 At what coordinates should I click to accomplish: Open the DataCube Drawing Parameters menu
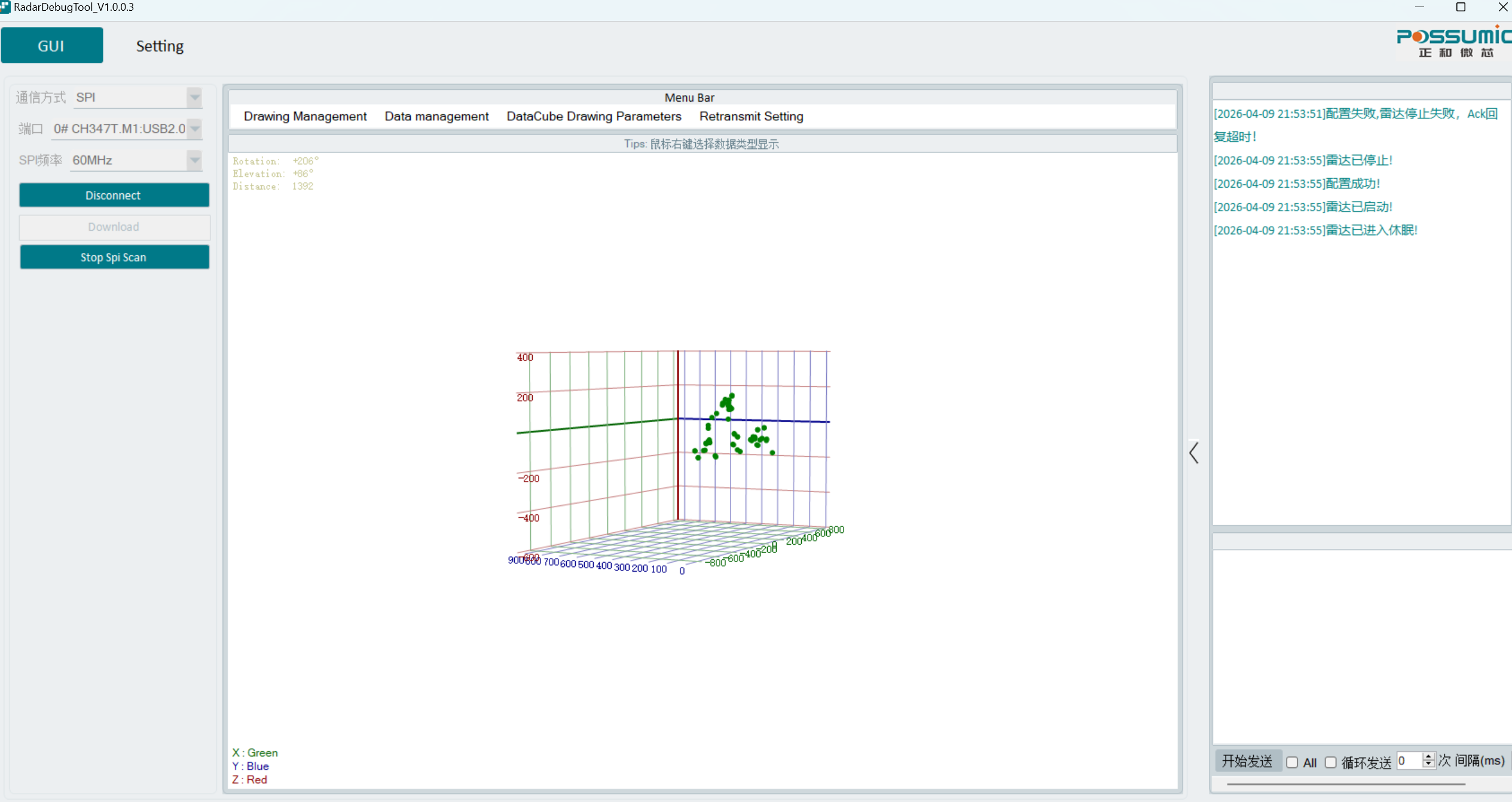(594, 116)
